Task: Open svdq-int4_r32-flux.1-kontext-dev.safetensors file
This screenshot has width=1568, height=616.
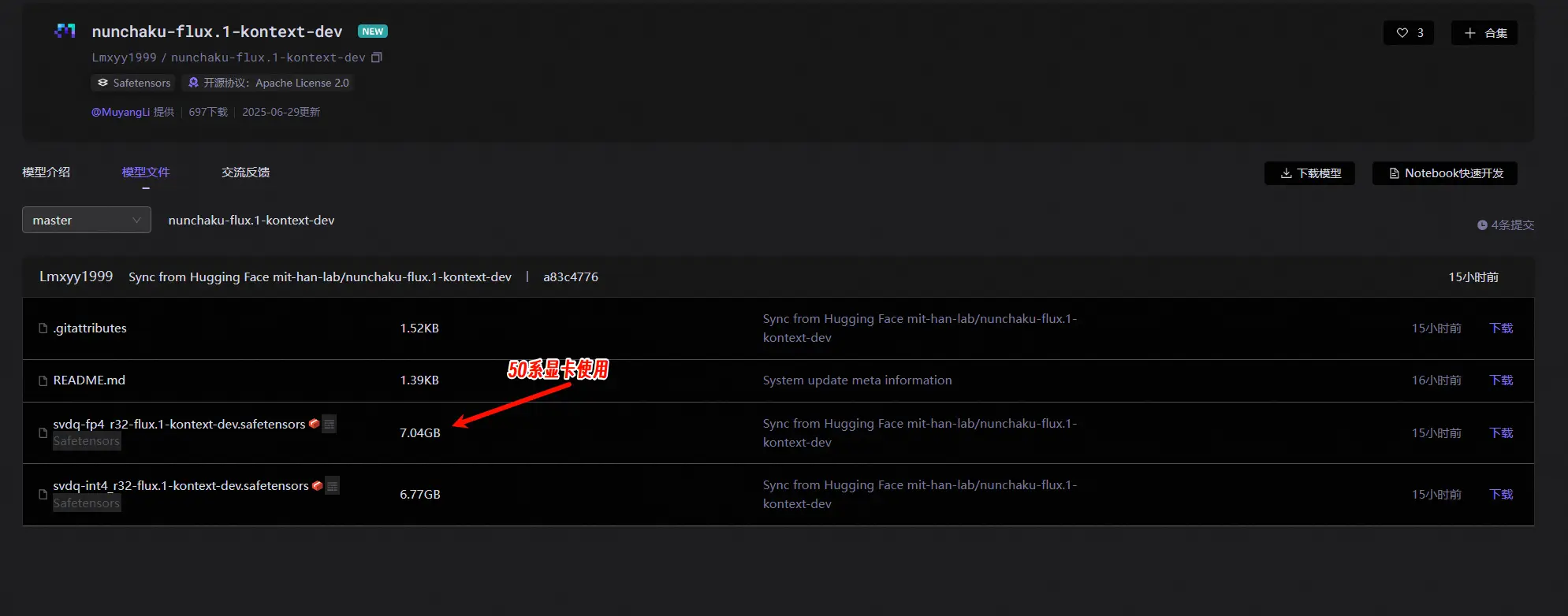Action: (x=181, y=486)
